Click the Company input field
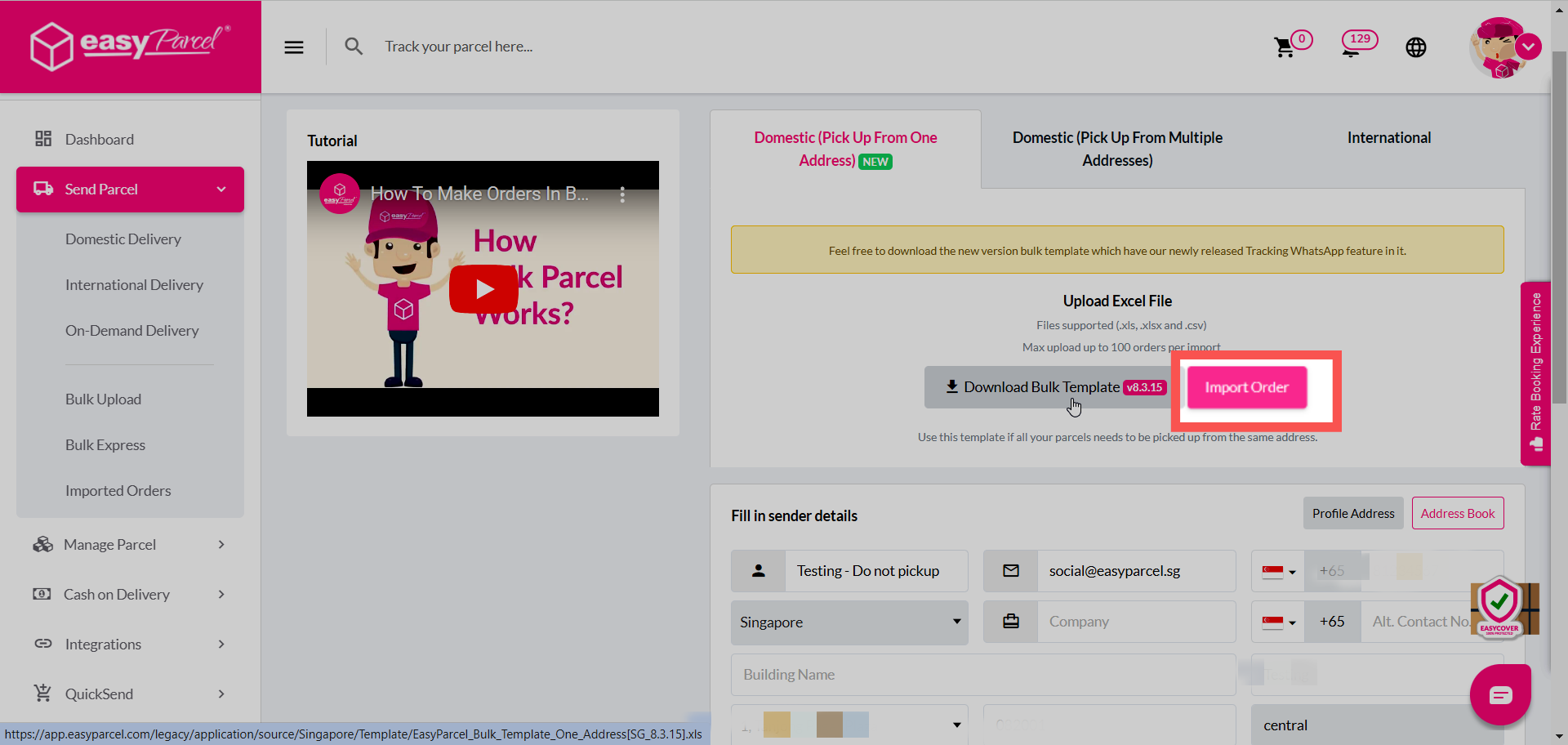This screenshot has width=1568, height=745. (1136, 622)
